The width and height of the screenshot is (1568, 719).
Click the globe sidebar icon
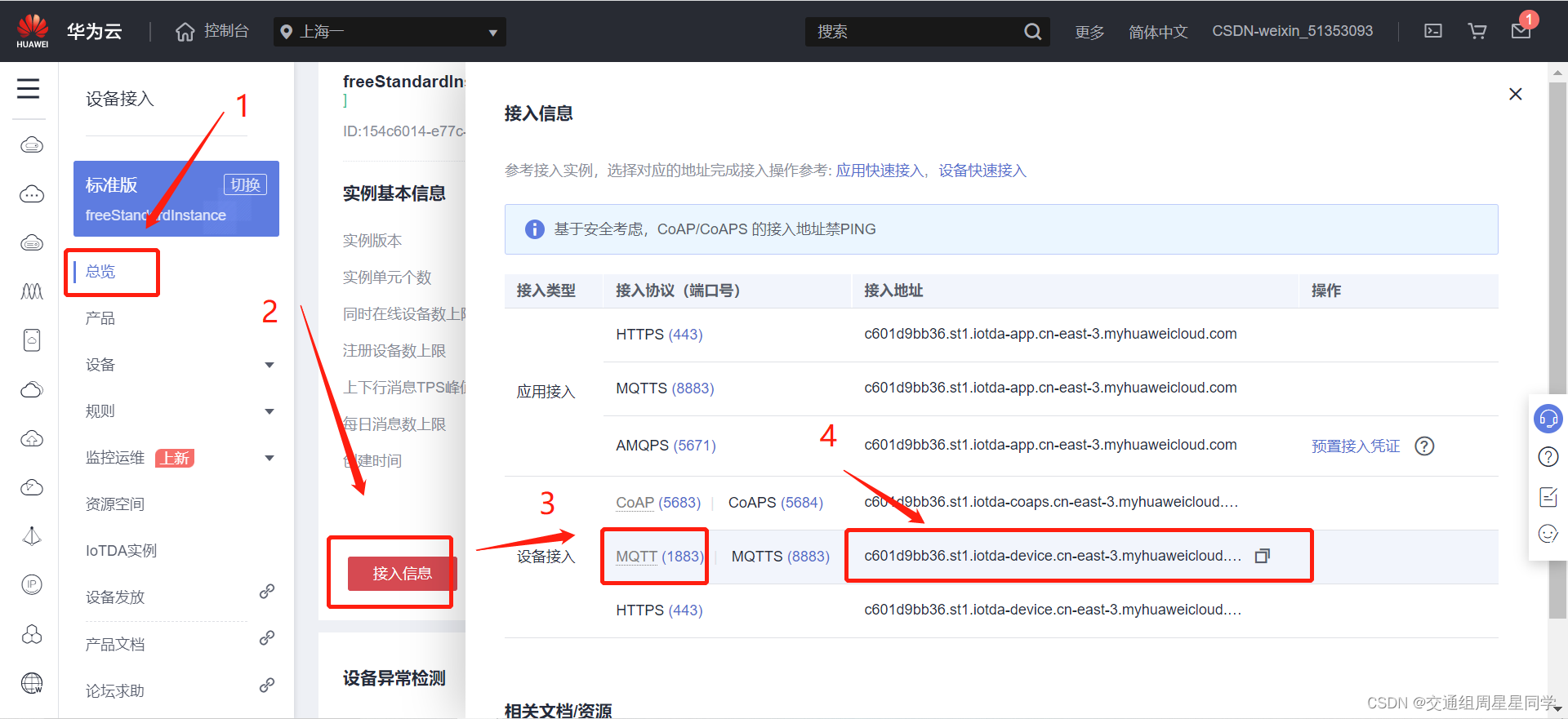click(x=32, y=683)
